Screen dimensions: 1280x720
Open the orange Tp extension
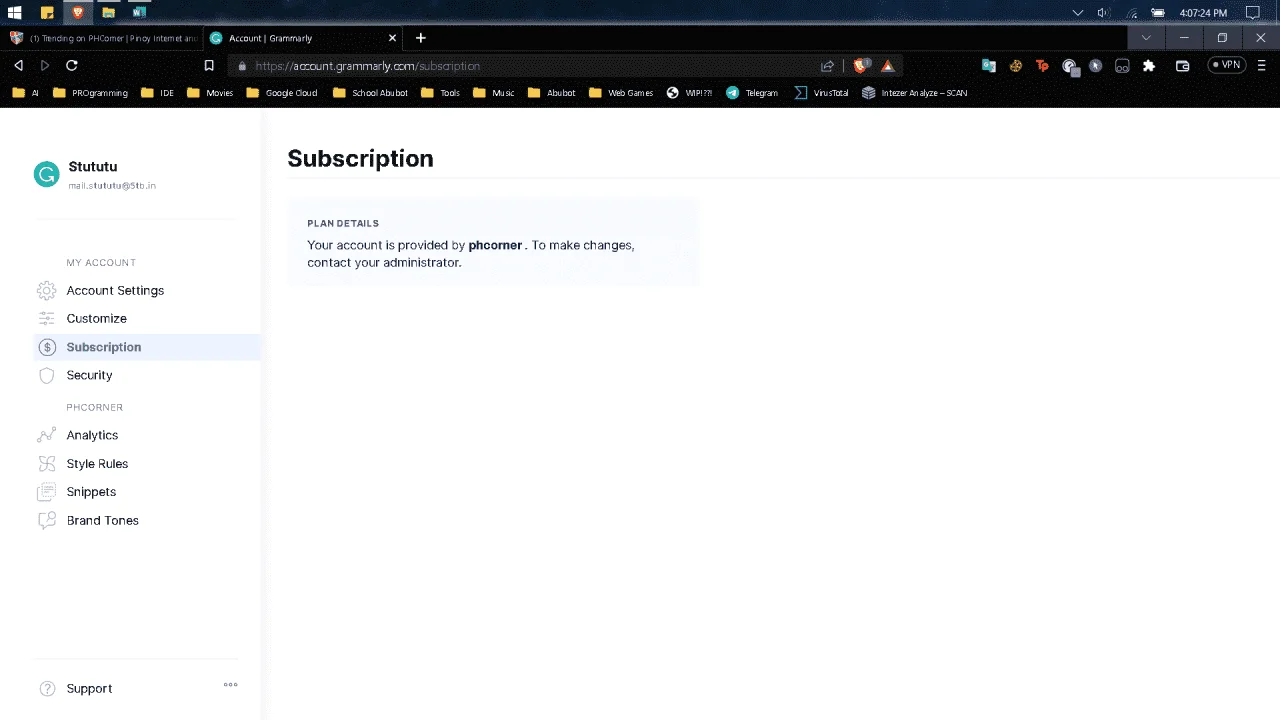[x=1042, y=66]
